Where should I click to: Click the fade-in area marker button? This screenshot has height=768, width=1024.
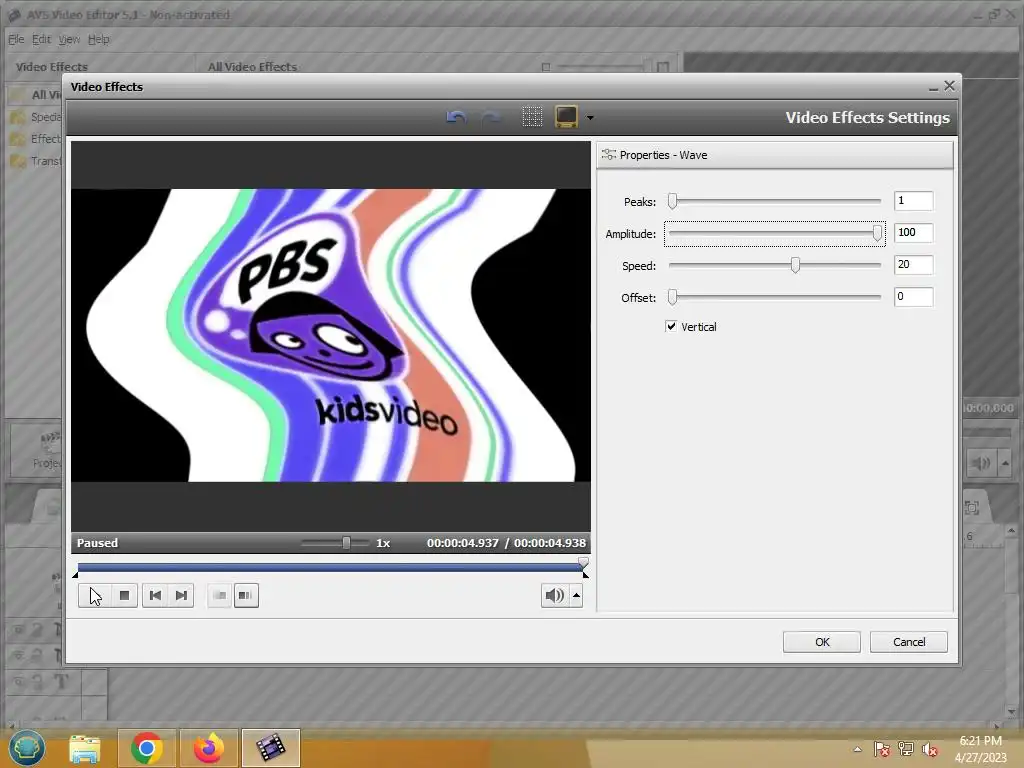pyautogui.click(x=219, y=596)
